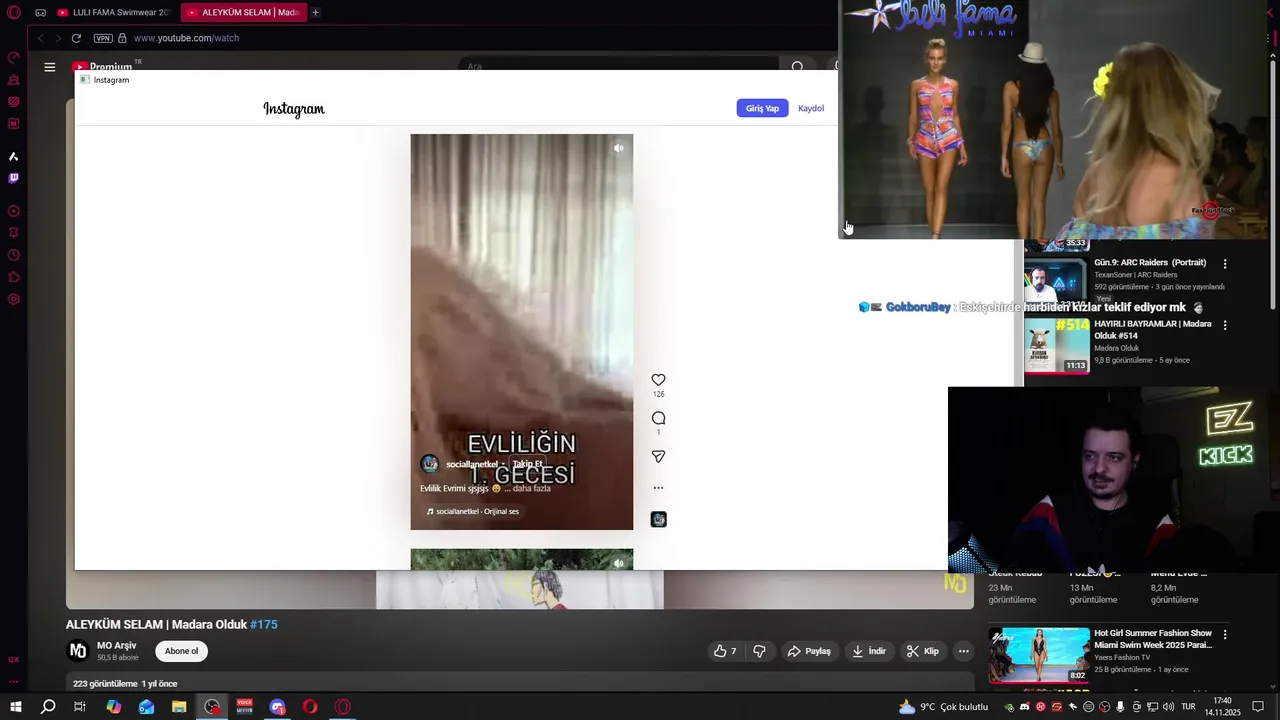
Task: Open Copilot icon in taskbar
Action: (x=114, y=707)
